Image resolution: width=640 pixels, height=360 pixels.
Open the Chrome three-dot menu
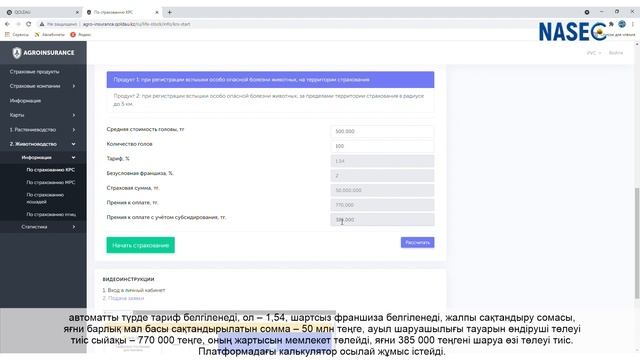pos(633,24)
